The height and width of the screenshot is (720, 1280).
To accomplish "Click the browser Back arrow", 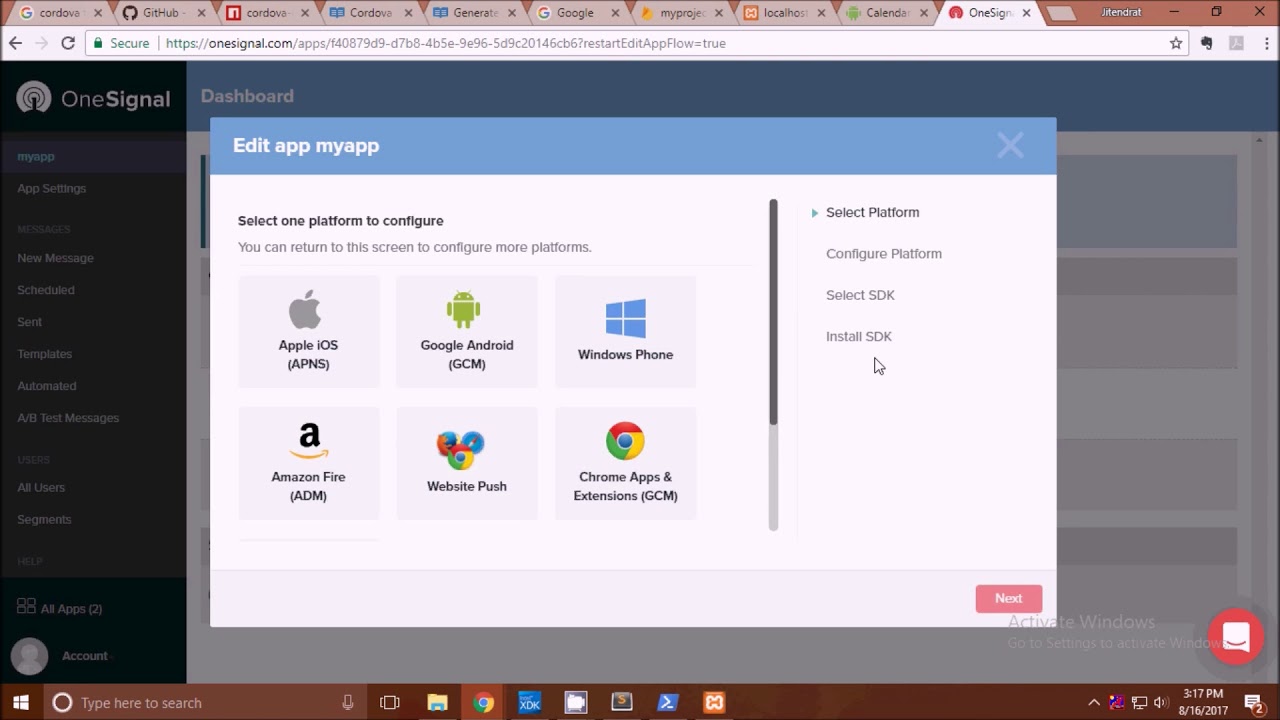I will point(15,43).
